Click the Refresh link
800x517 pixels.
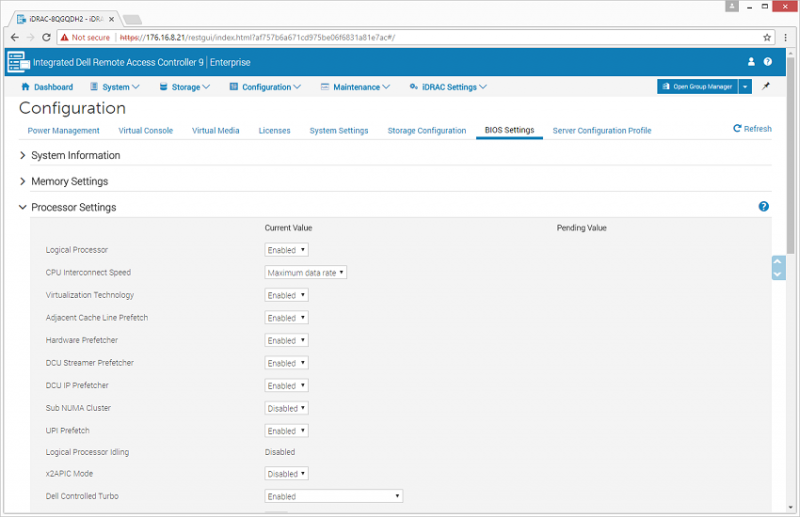click(752, 129)
